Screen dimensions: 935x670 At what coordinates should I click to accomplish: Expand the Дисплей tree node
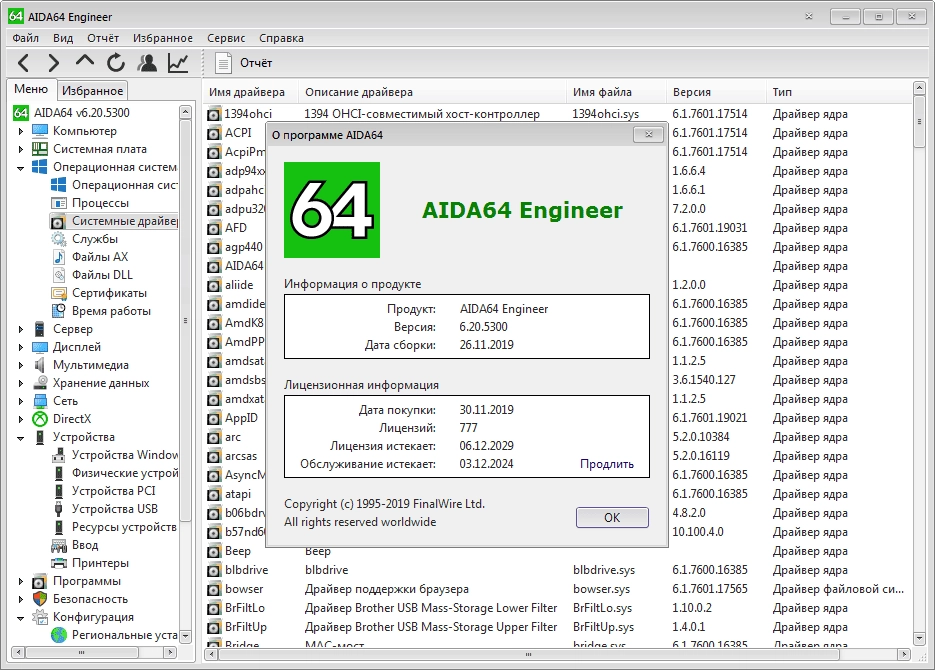21,347
